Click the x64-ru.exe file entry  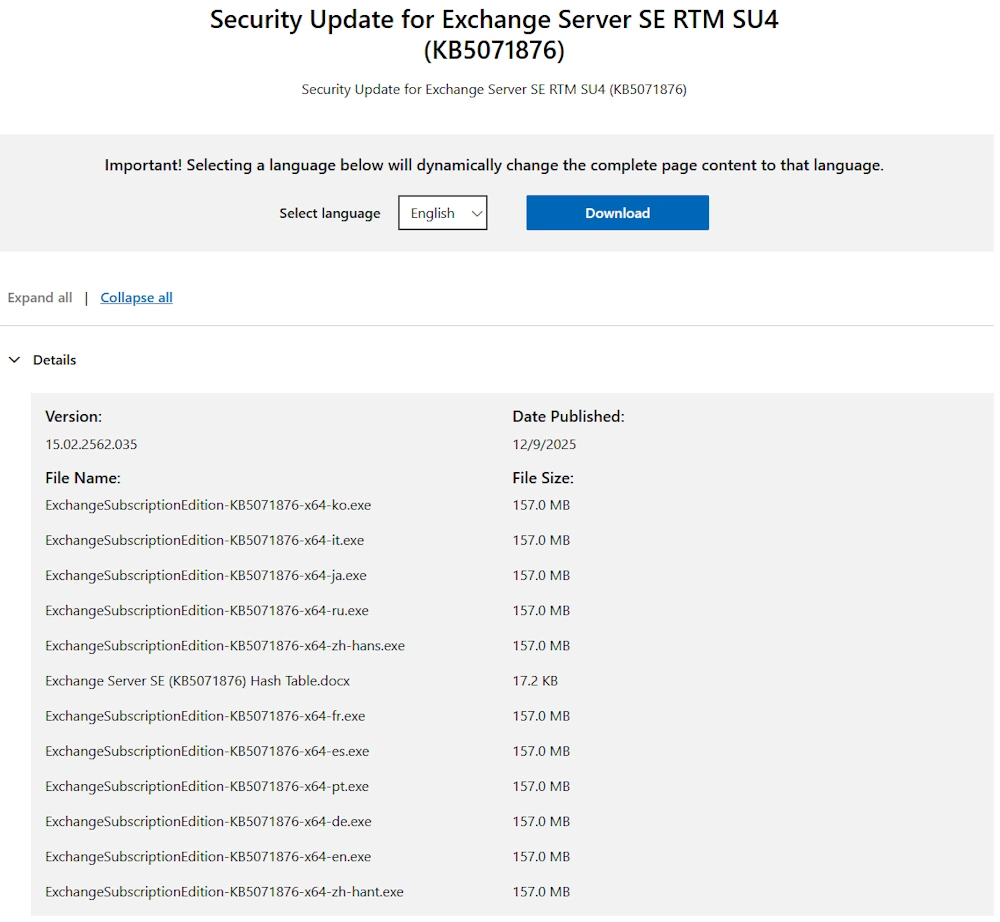tap(207, 610)
